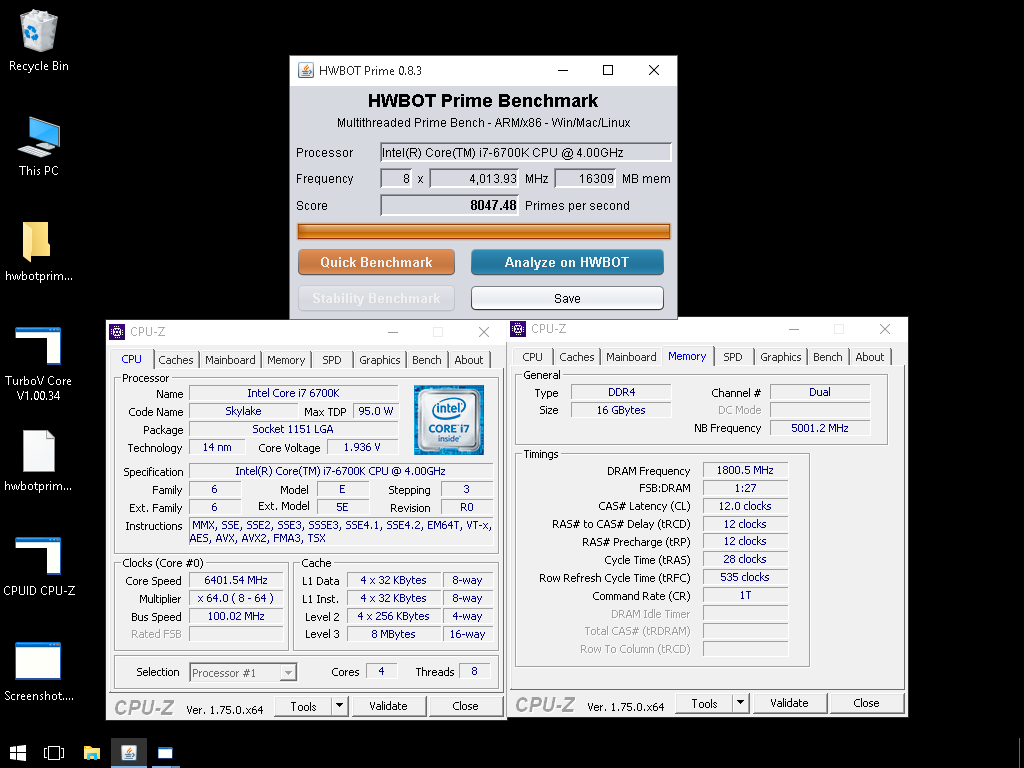This screenshot has width=1024, height=768.
Task: Switch to Mainboard tab in left CPU-Z
Action: coord(230,360)
